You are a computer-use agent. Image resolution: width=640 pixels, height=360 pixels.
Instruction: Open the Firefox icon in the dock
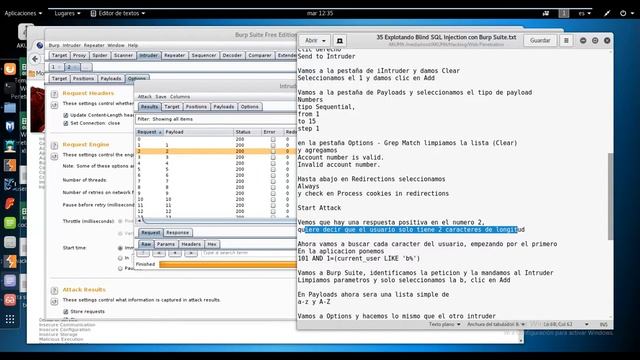pos(10,69)
